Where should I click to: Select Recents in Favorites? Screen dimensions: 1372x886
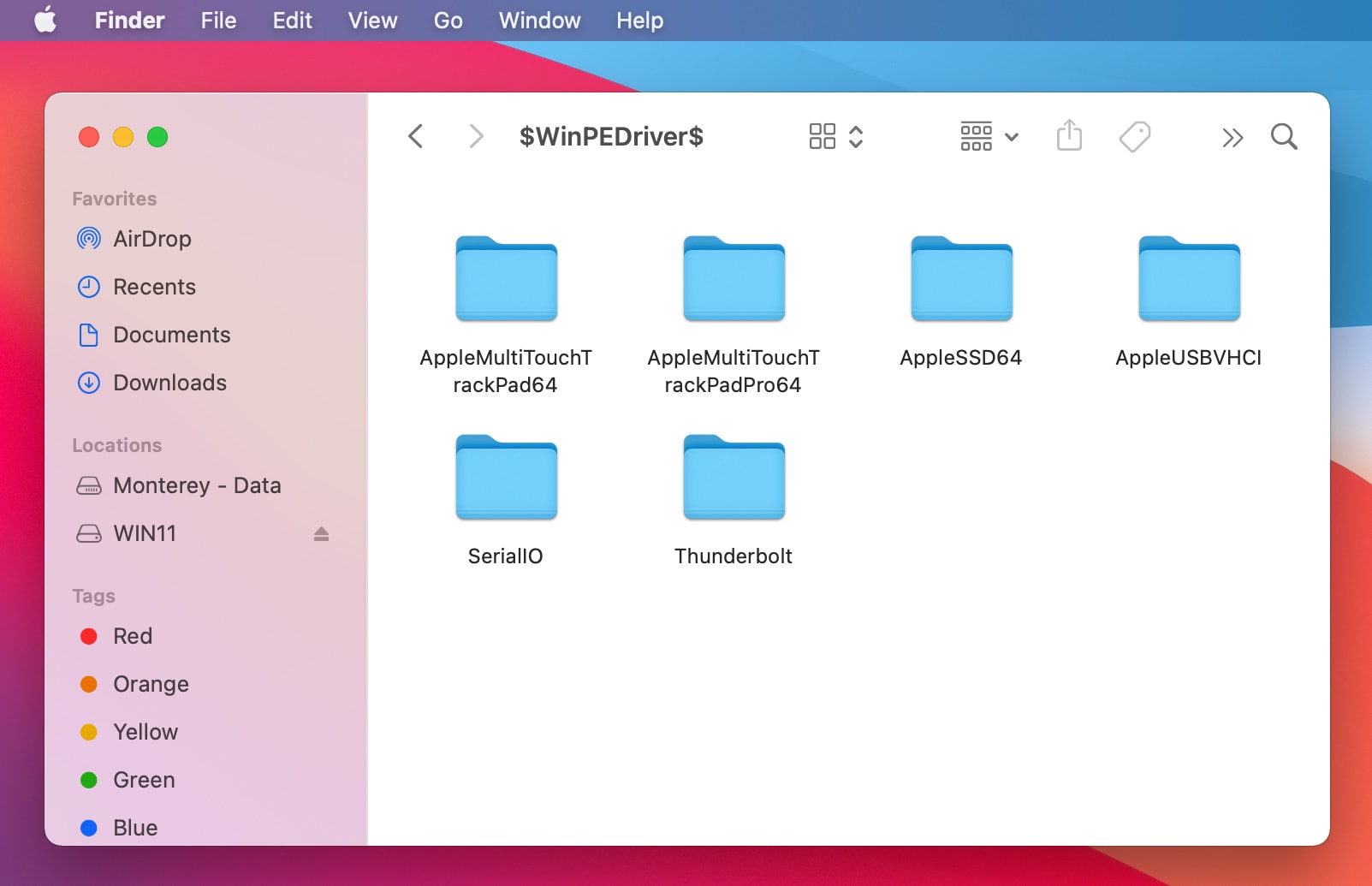[x=155, y=287]
